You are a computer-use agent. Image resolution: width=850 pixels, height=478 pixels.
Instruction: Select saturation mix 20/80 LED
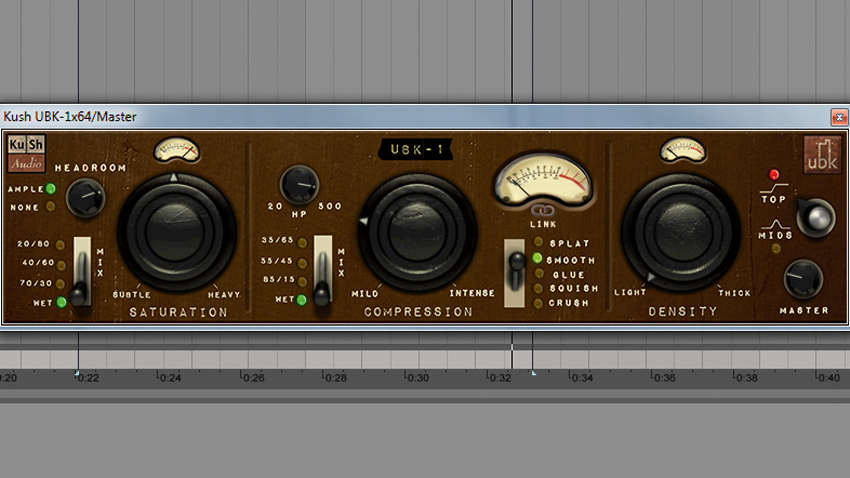point(60,244)
